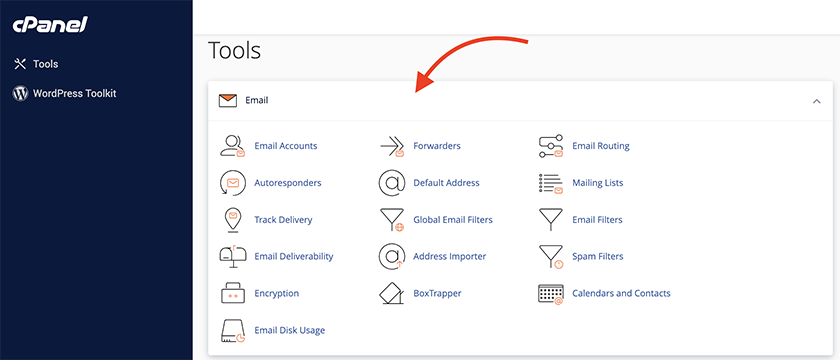Click the BoxTrapper icon
Screen dimensions: 840x360
[392, 294]
